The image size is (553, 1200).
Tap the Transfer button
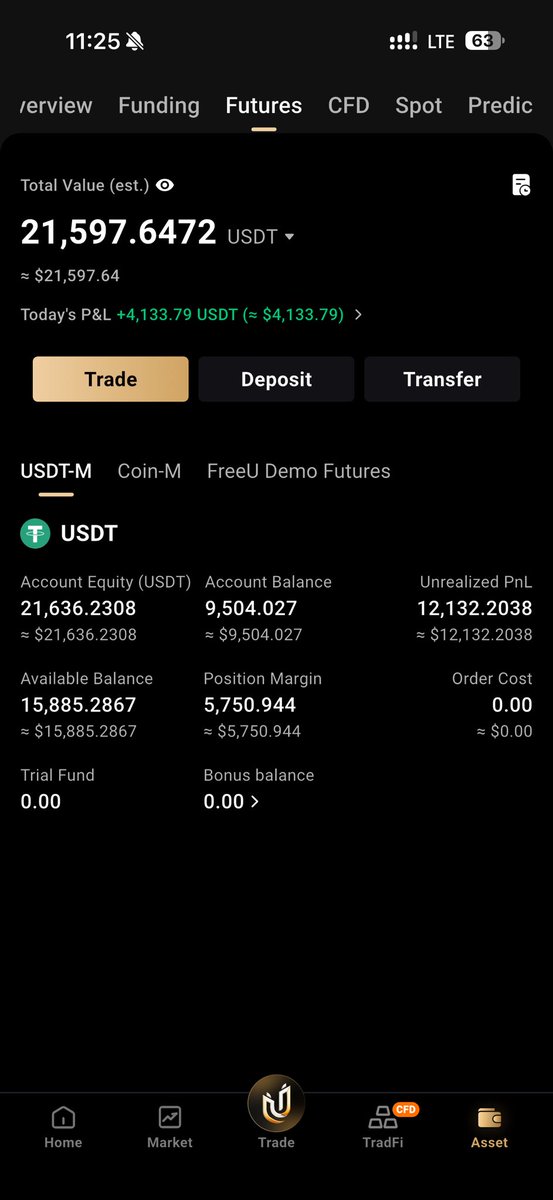442,379
